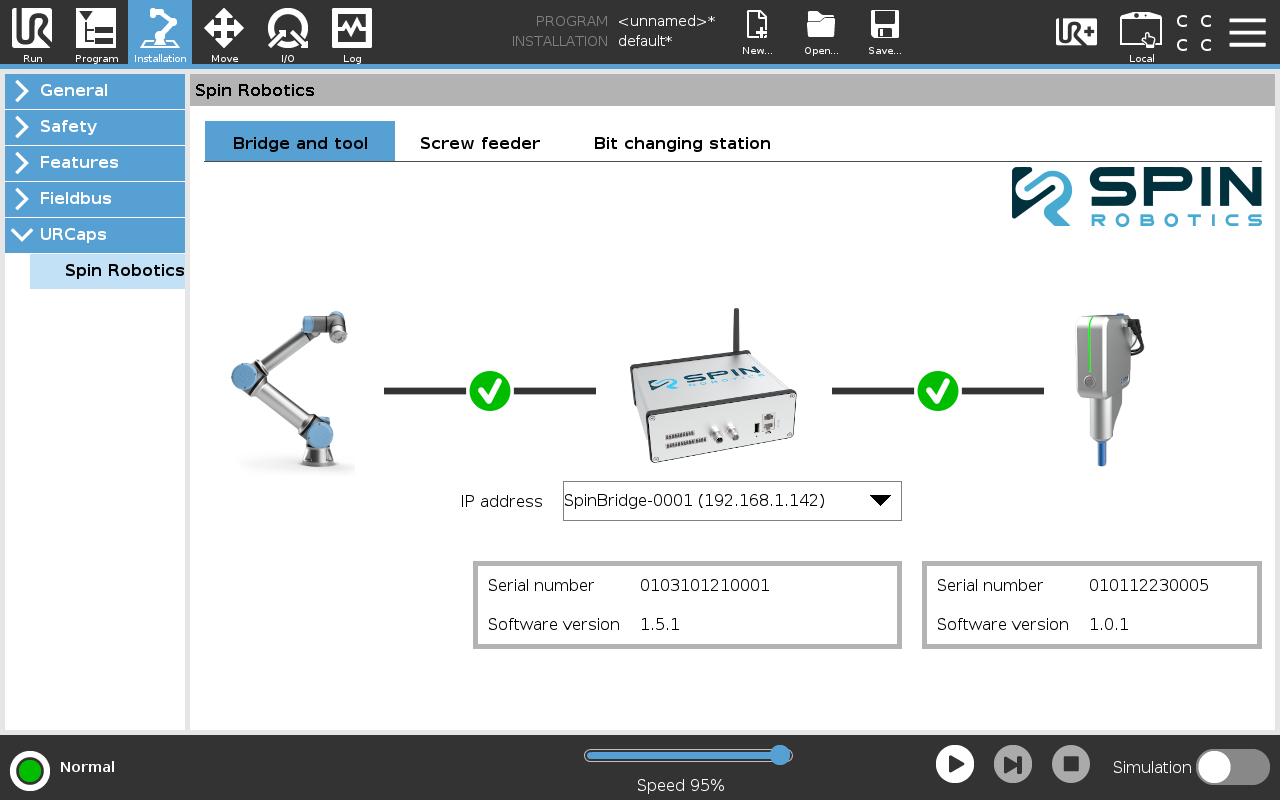Screen dimensions: 1280x800
Task: Click bridge software version 1.5.1
Action: pos(660,625)
